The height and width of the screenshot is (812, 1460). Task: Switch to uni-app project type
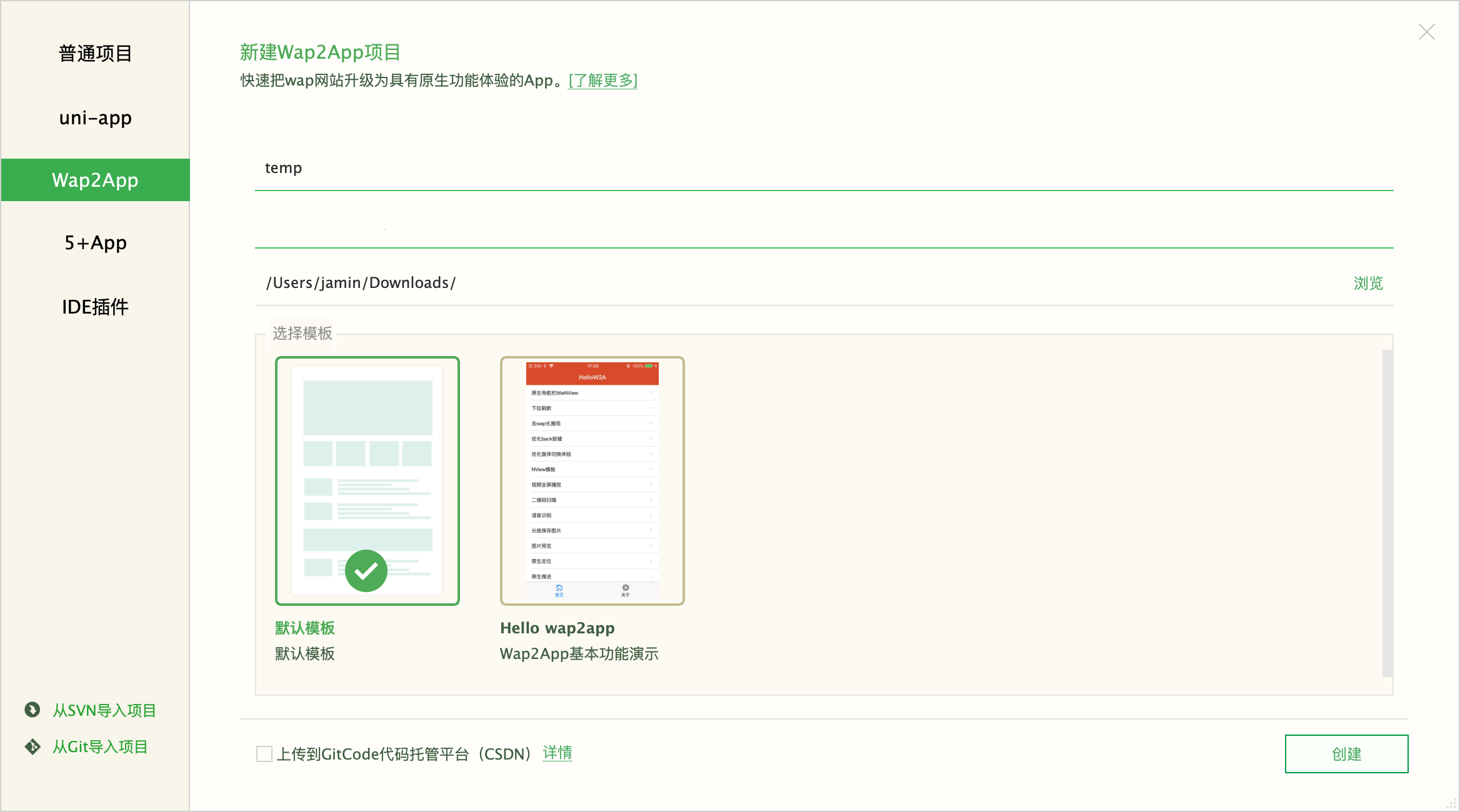(95, 117)
